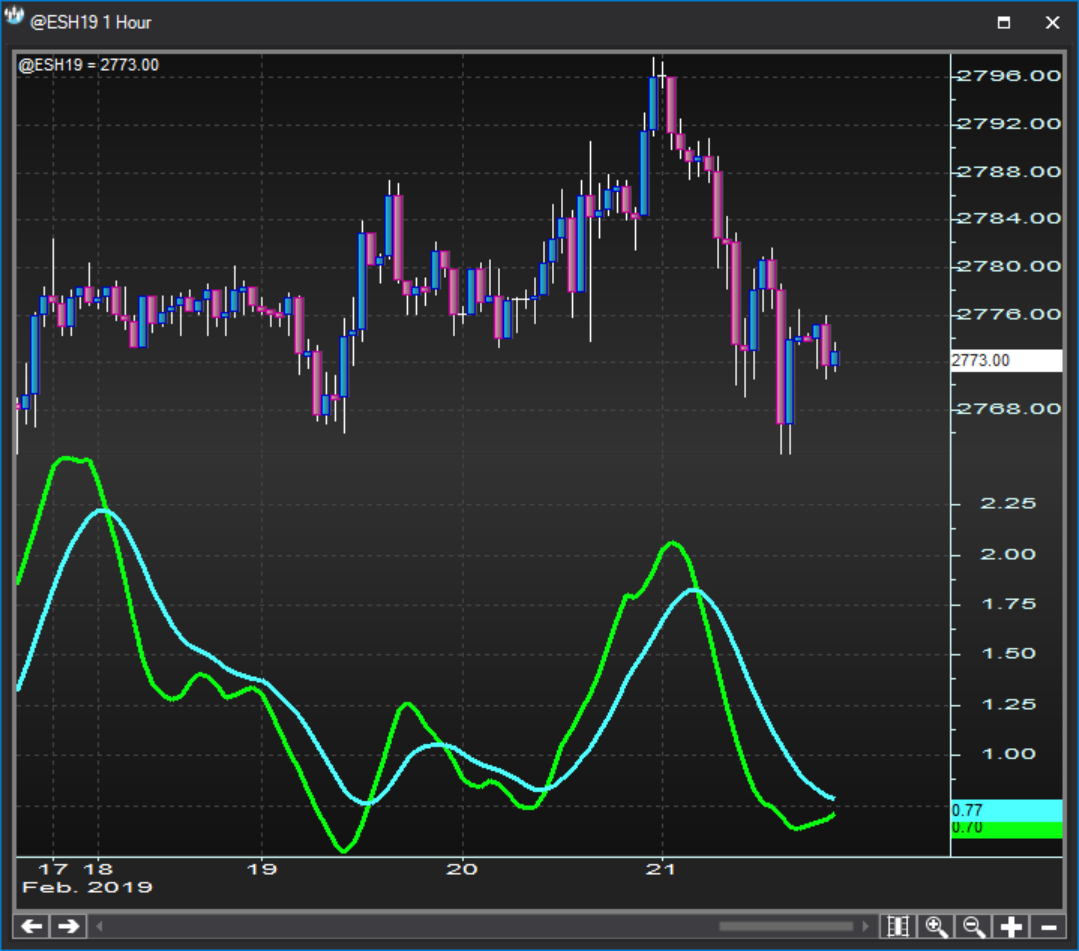Click the date label 19 on time axis
This screenshot has width=1079, height=951.
click(x=261, y=869)
